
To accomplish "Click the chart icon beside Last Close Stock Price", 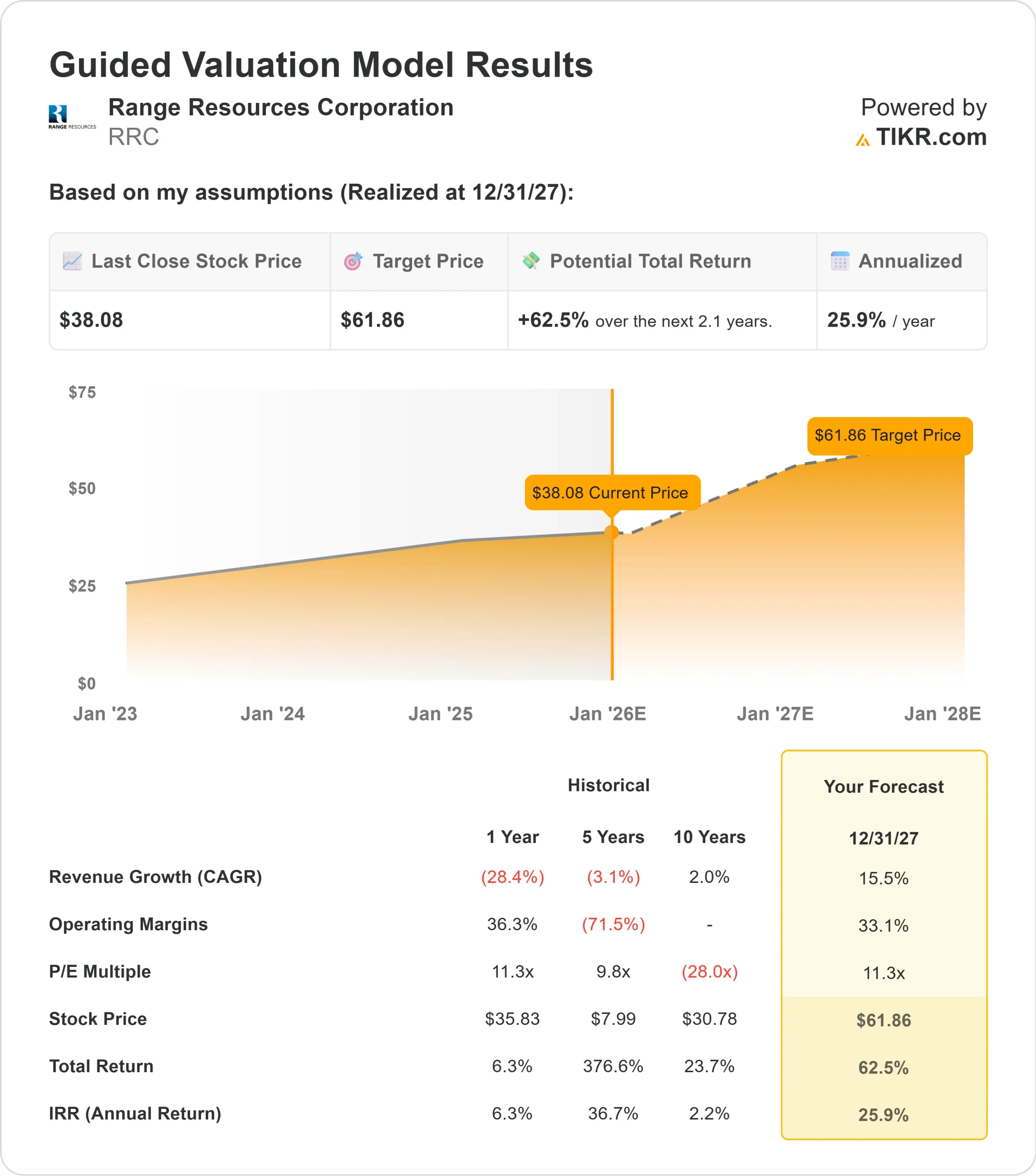I will [x=71, y=260].
